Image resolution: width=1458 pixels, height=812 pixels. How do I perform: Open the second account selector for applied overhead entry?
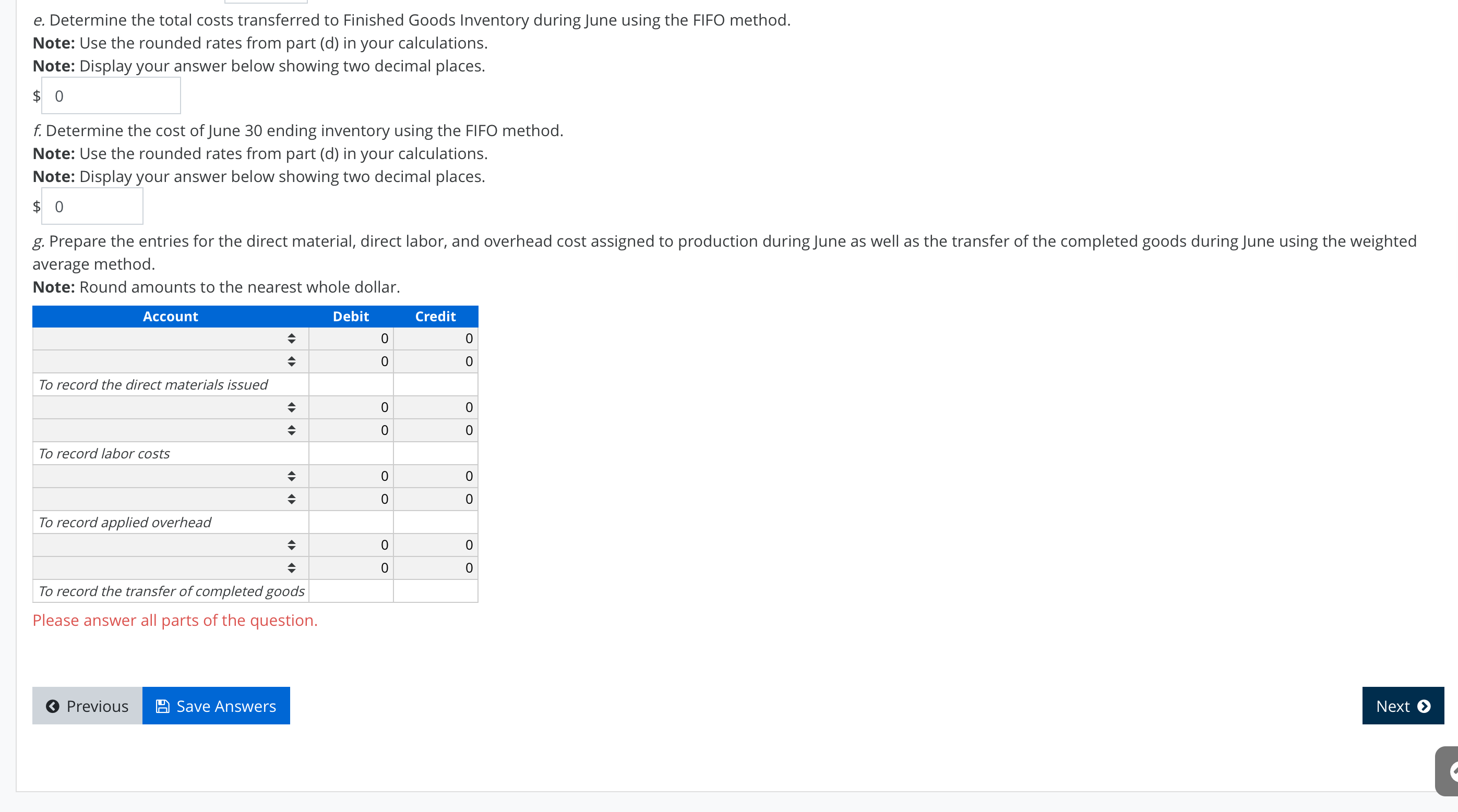pos(292,499)
